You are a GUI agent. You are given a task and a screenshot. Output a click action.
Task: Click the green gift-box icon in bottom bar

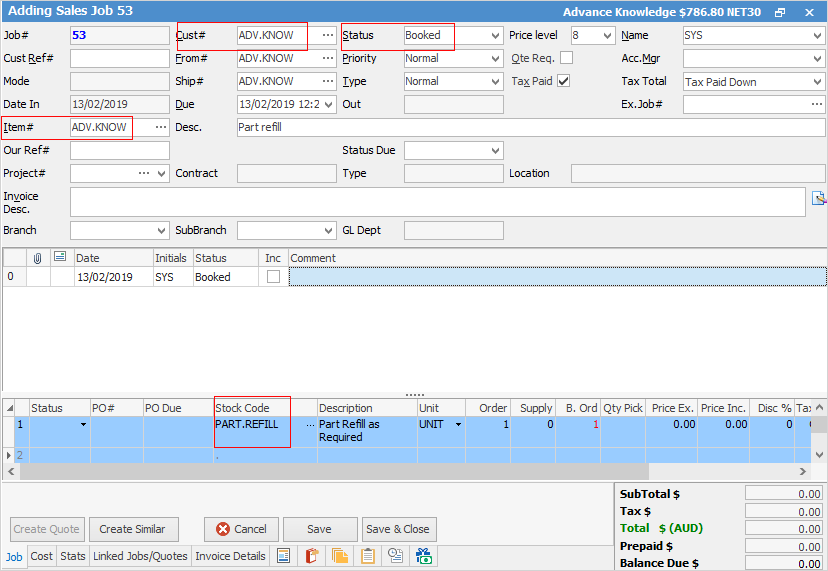(424, 556)
